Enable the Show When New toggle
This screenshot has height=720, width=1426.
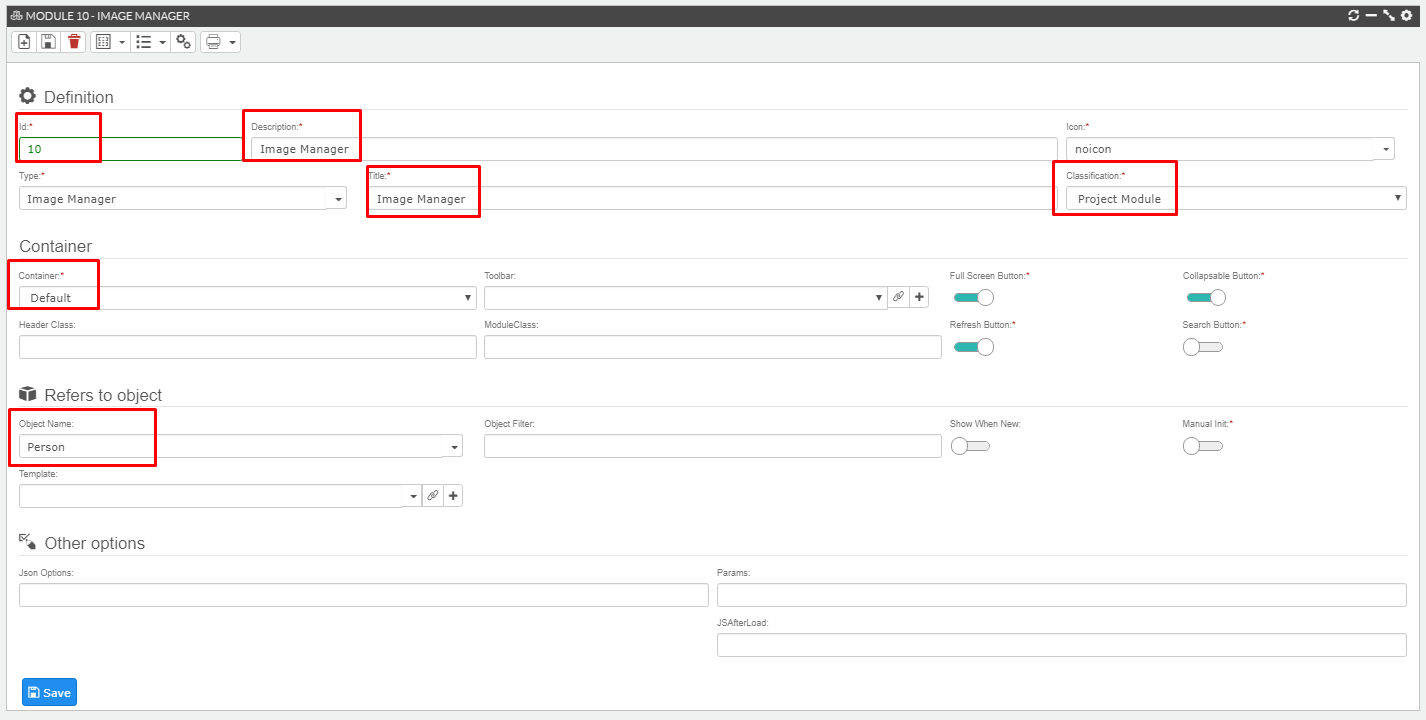[x=970, y=446]
